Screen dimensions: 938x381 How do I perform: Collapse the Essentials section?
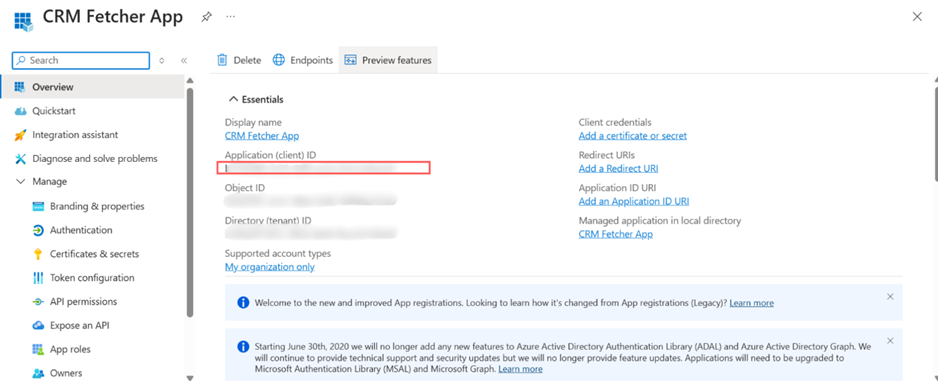[x=233, y=99]
